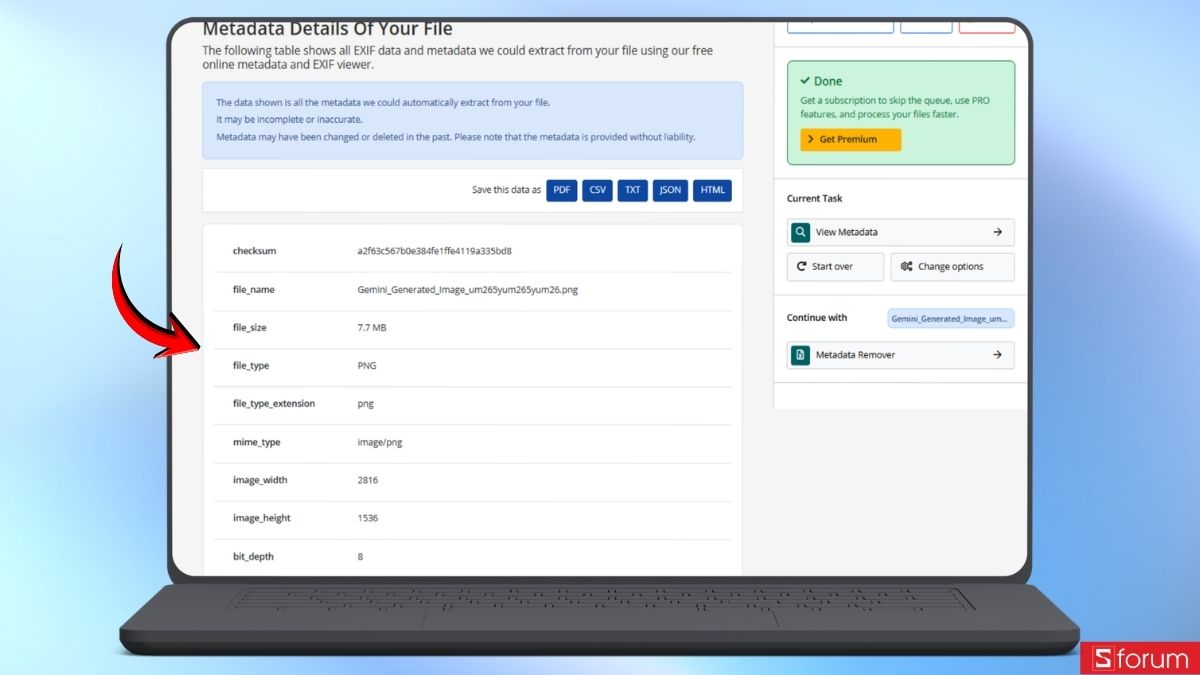
Task: Select the 7.7 MB file size value
Action: coord(374,327)
